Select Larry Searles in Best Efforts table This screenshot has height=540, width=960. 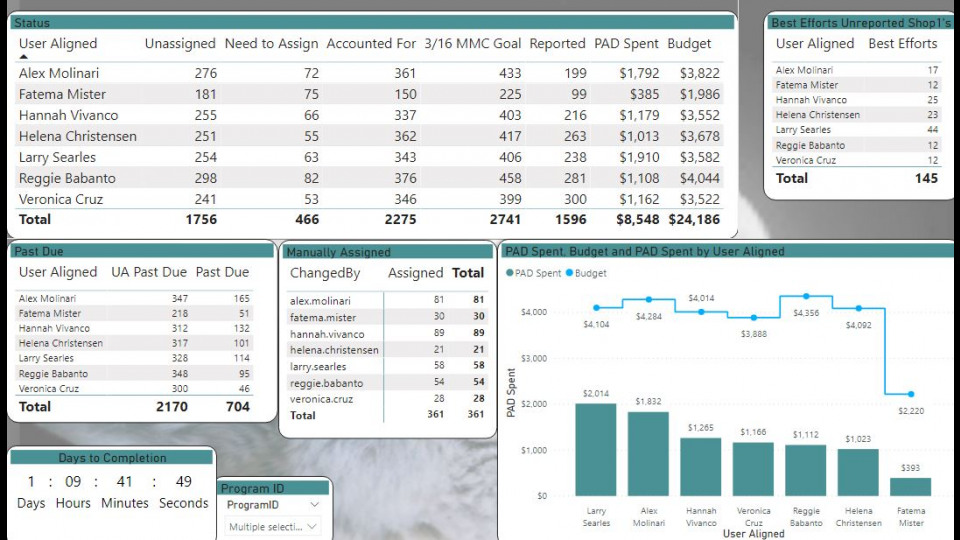(x=803, y=130)
